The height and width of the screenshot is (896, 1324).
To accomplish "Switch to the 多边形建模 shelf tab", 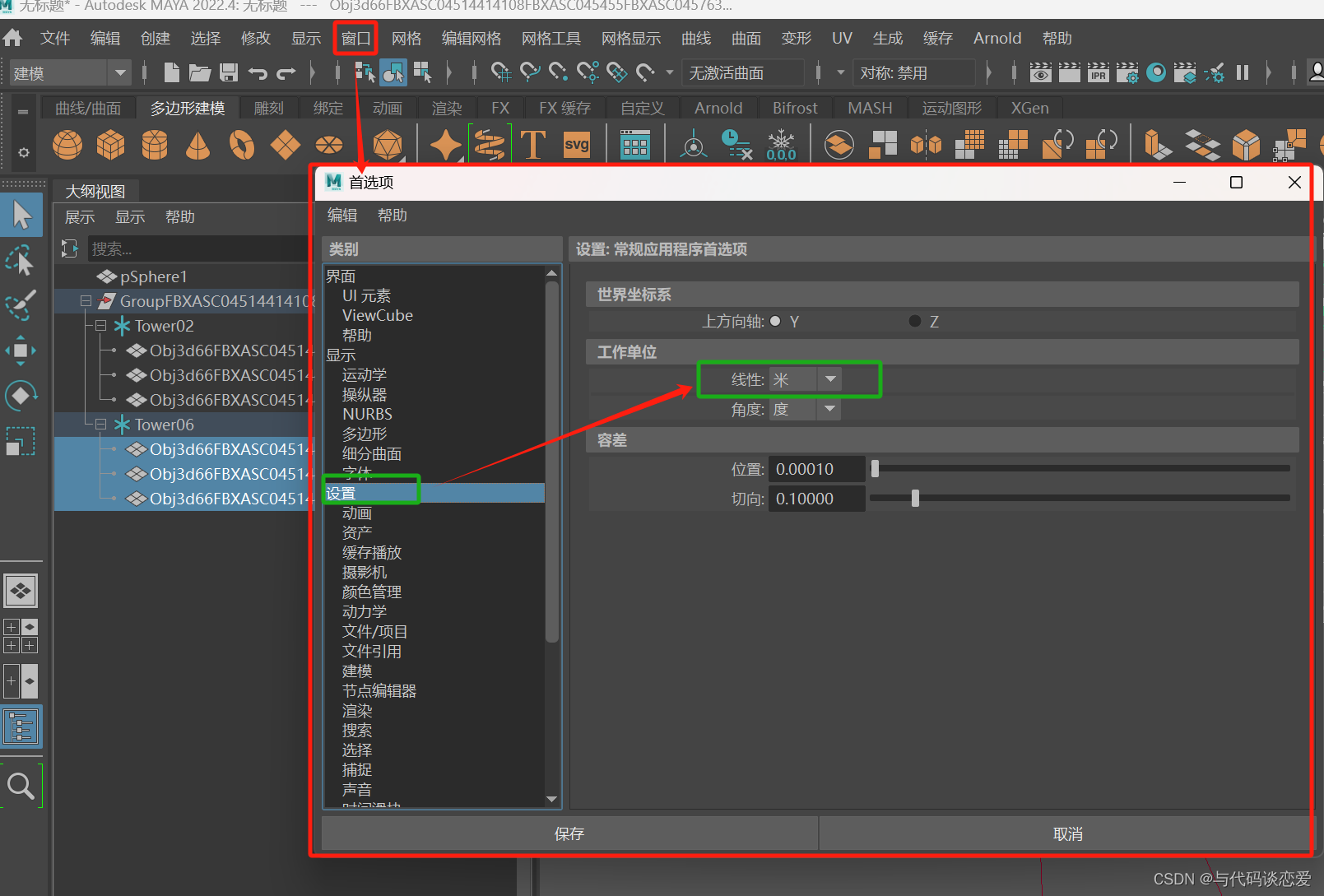I will tap(188, 108).
